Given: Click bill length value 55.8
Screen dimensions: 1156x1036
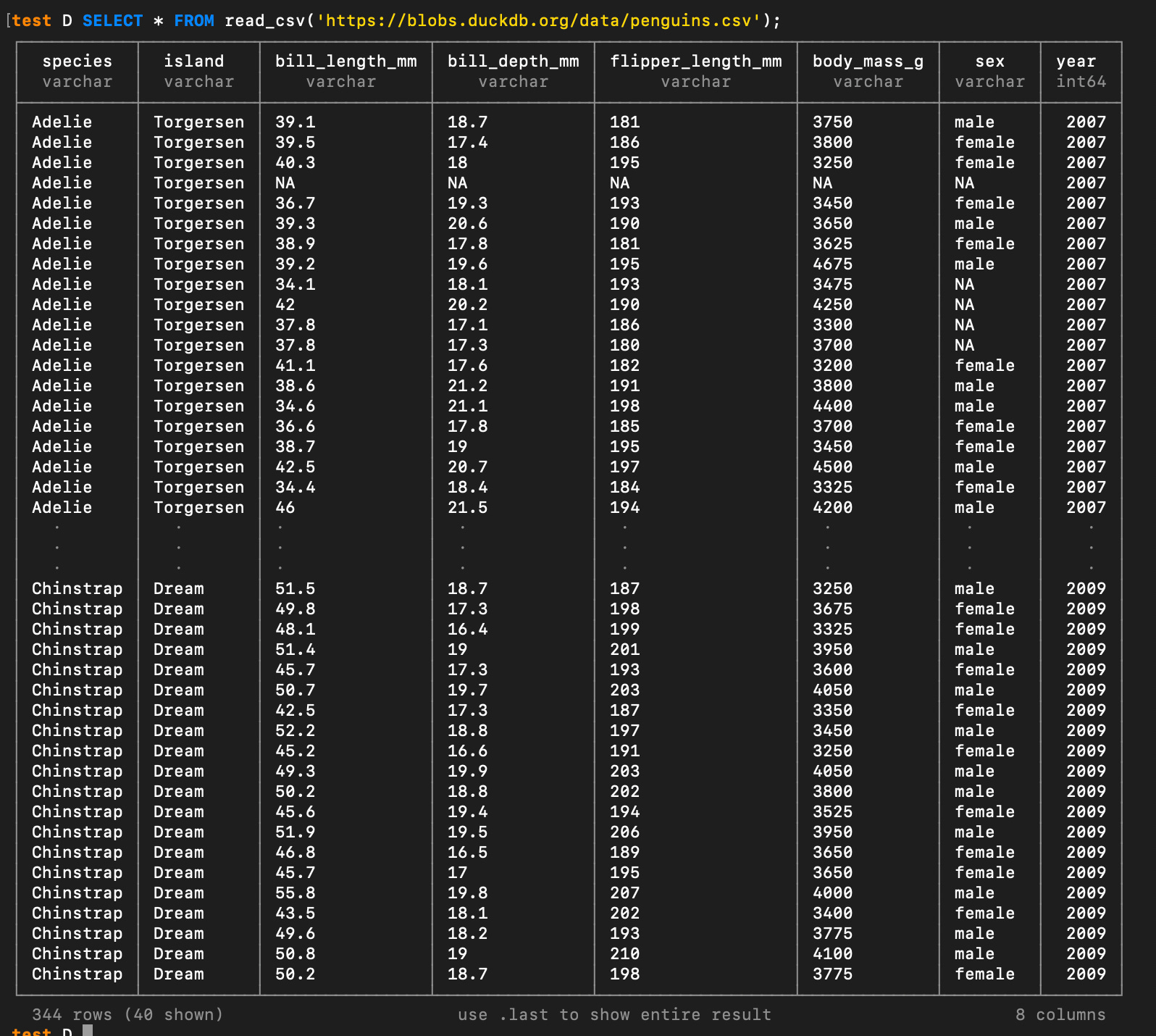Looking at the screenshot, I should (x=296, y=893).
